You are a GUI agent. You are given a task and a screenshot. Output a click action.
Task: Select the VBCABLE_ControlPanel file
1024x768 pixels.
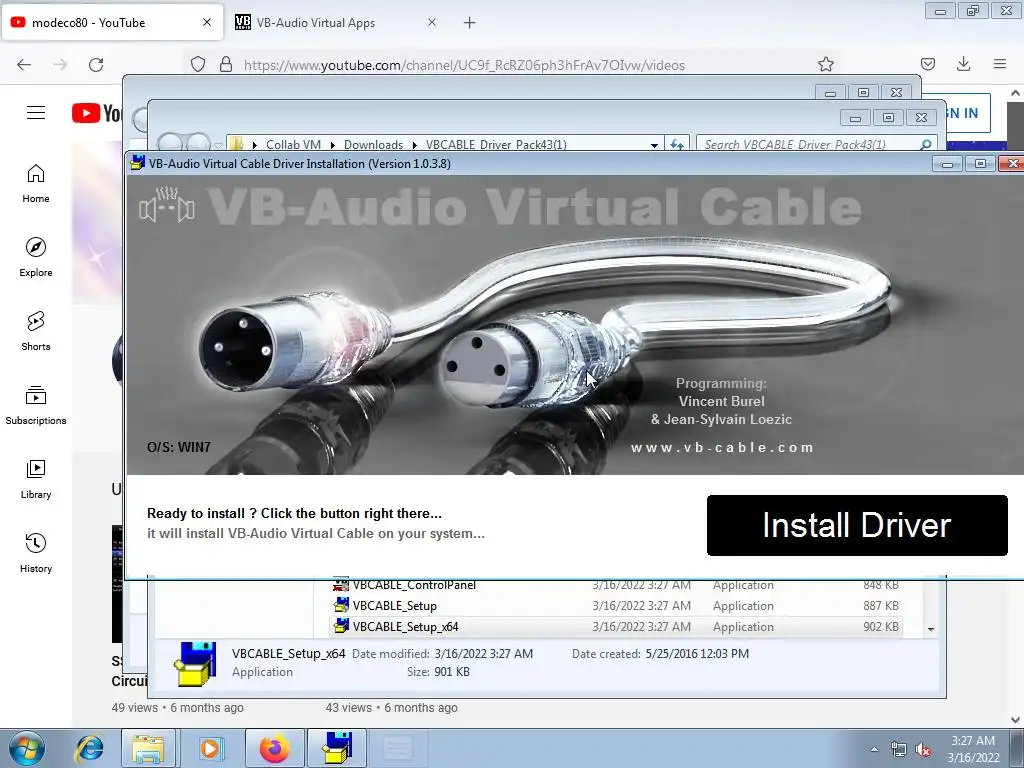(x=414, y=584)
